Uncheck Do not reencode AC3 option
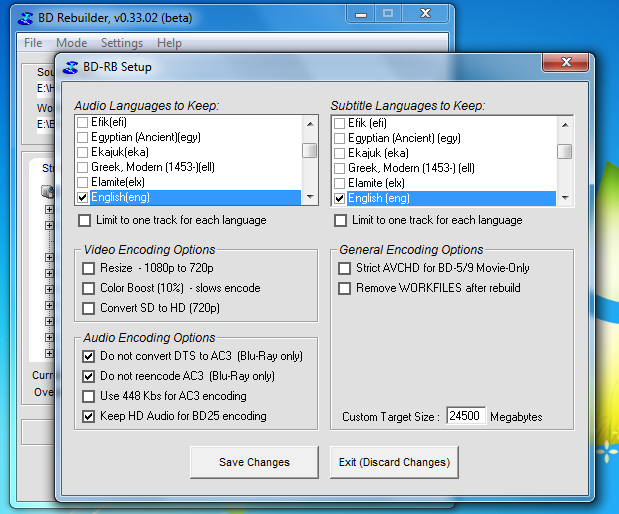This screenshot has width=619, height=514. point(88,376)
